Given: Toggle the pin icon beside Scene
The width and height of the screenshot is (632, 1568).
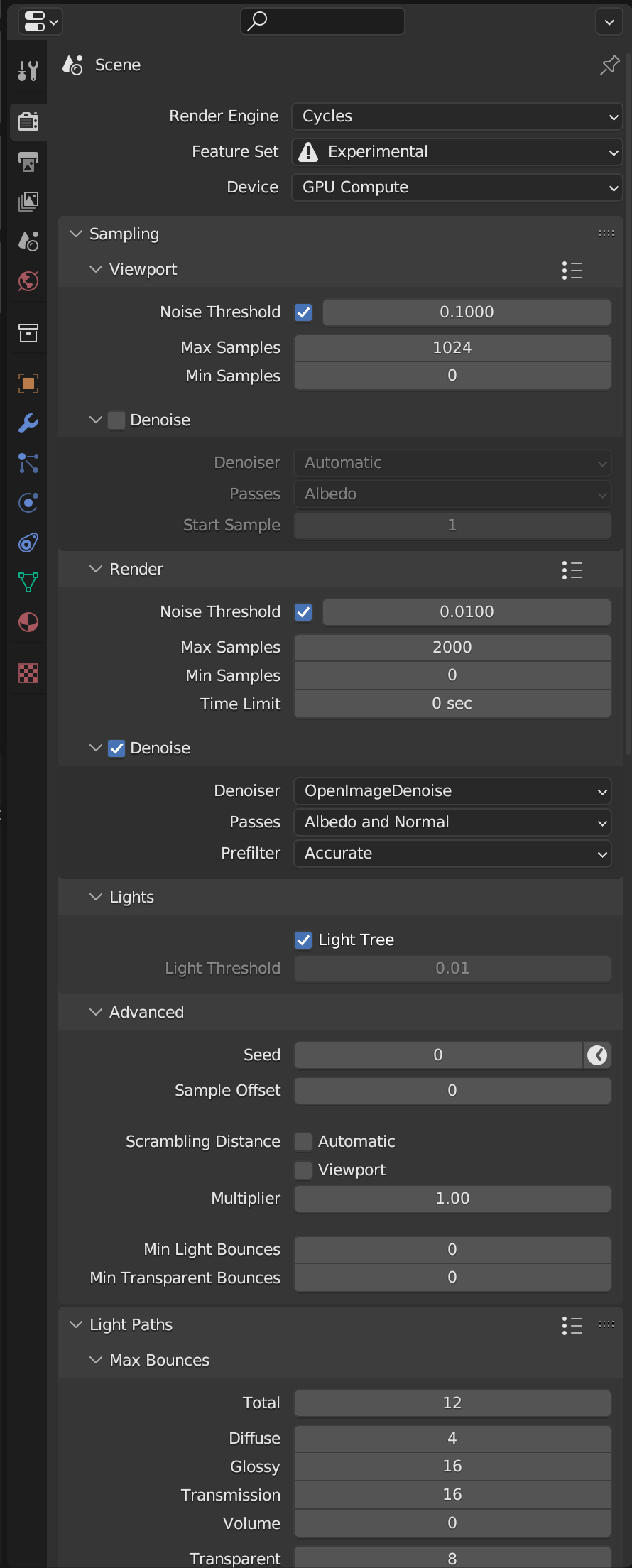Looking at the screenshot, I should [x=609, y=65].
